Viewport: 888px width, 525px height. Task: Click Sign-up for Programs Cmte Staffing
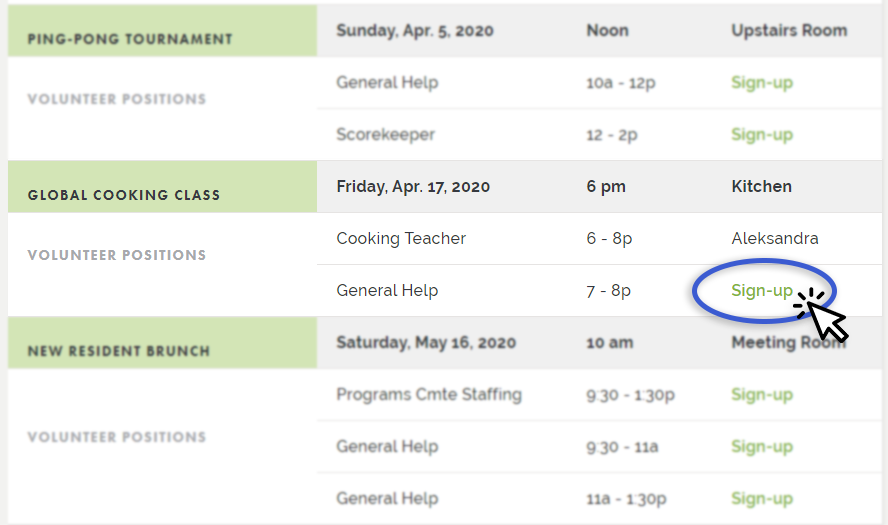[762, 395]
